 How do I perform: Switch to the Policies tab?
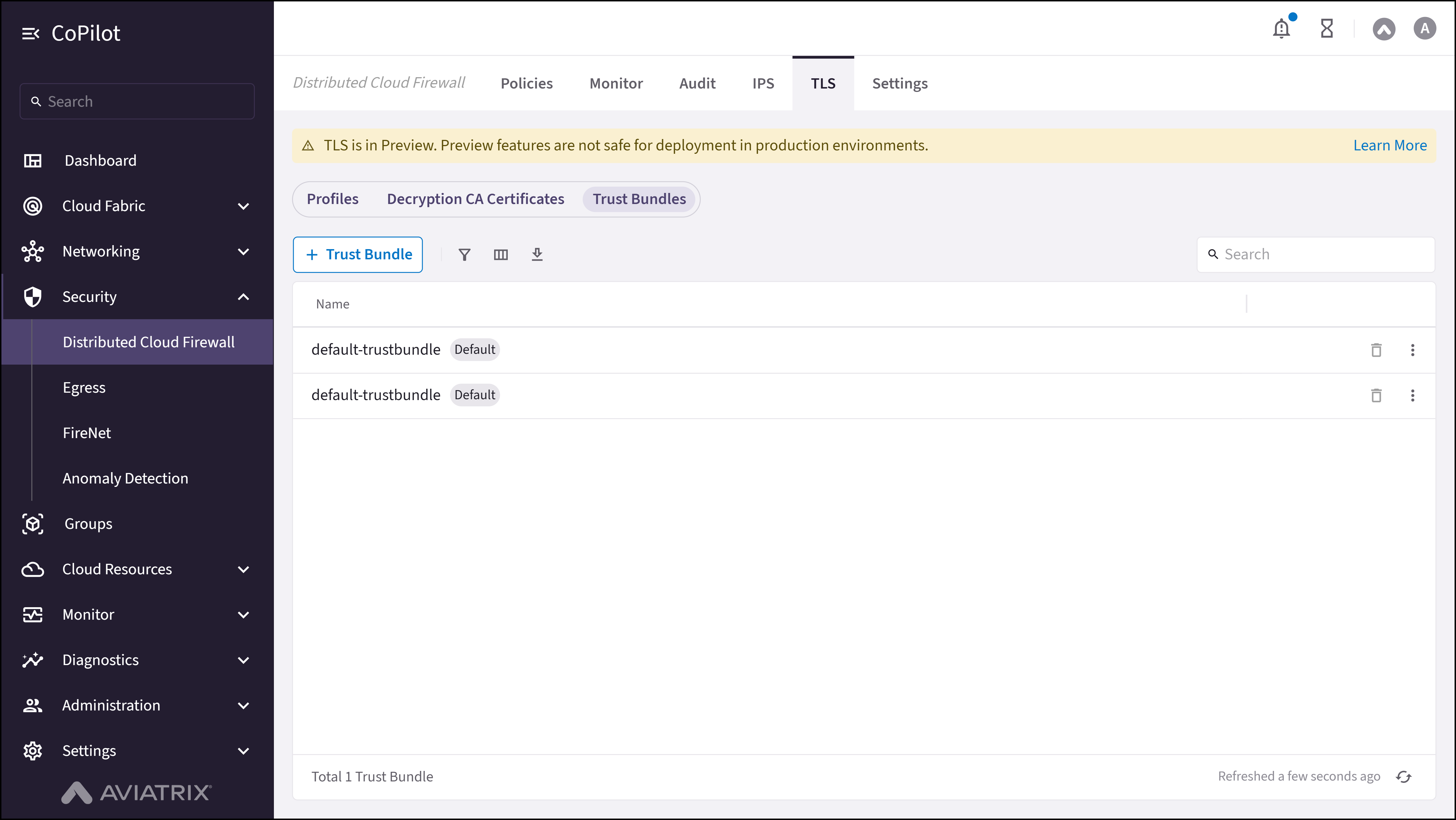526,84
